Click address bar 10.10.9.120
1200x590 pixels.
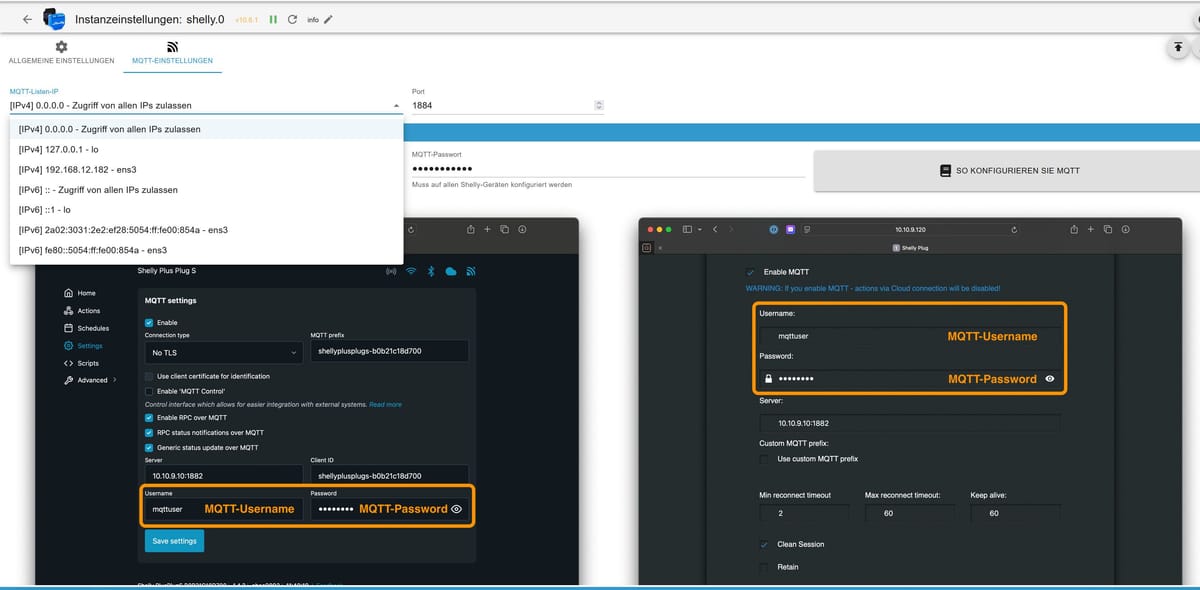tap(910, 229)
